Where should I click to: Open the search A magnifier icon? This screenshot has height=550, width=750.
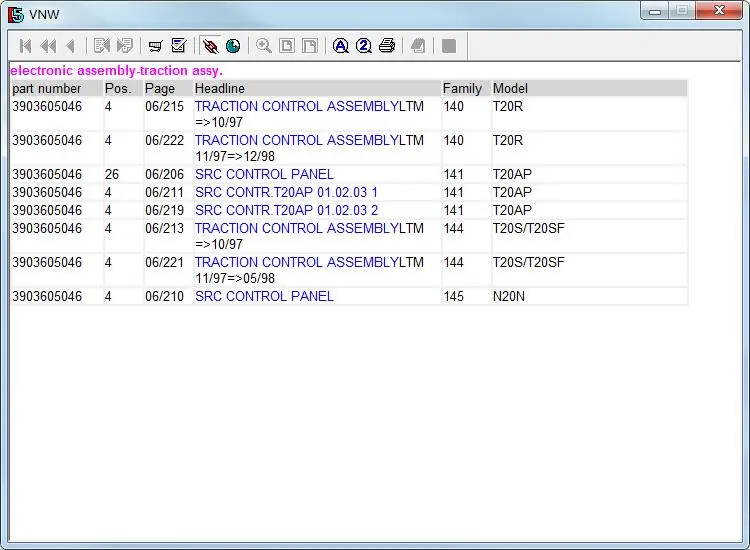tap(341, 46)
